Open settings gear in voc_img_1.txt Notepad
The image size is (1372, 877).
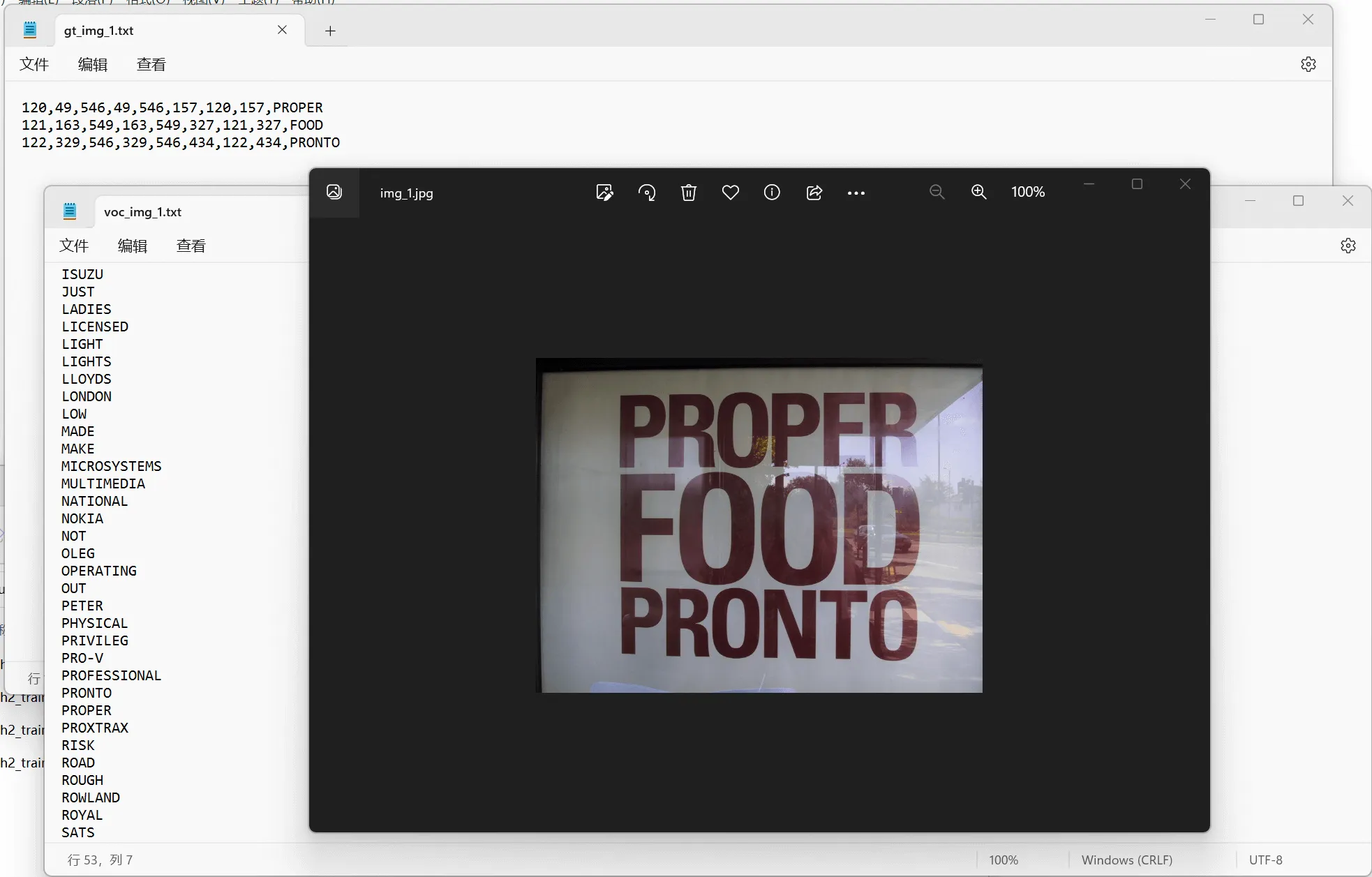(1348, 246)
